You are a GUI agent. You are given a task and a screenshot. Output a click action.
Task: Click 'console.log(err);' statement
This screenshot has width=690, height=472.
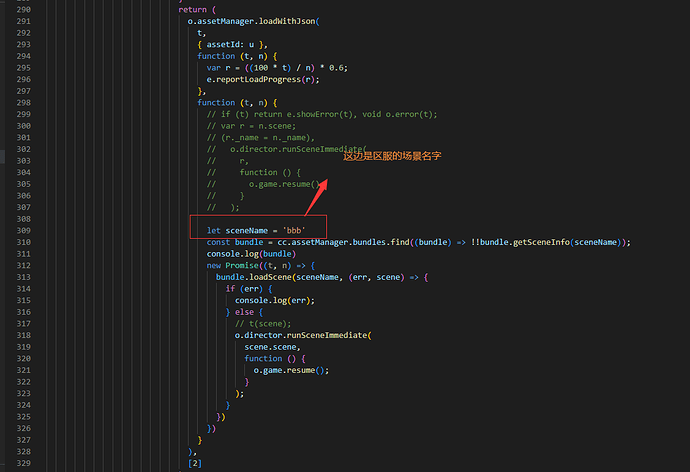[x=275, y=301]
